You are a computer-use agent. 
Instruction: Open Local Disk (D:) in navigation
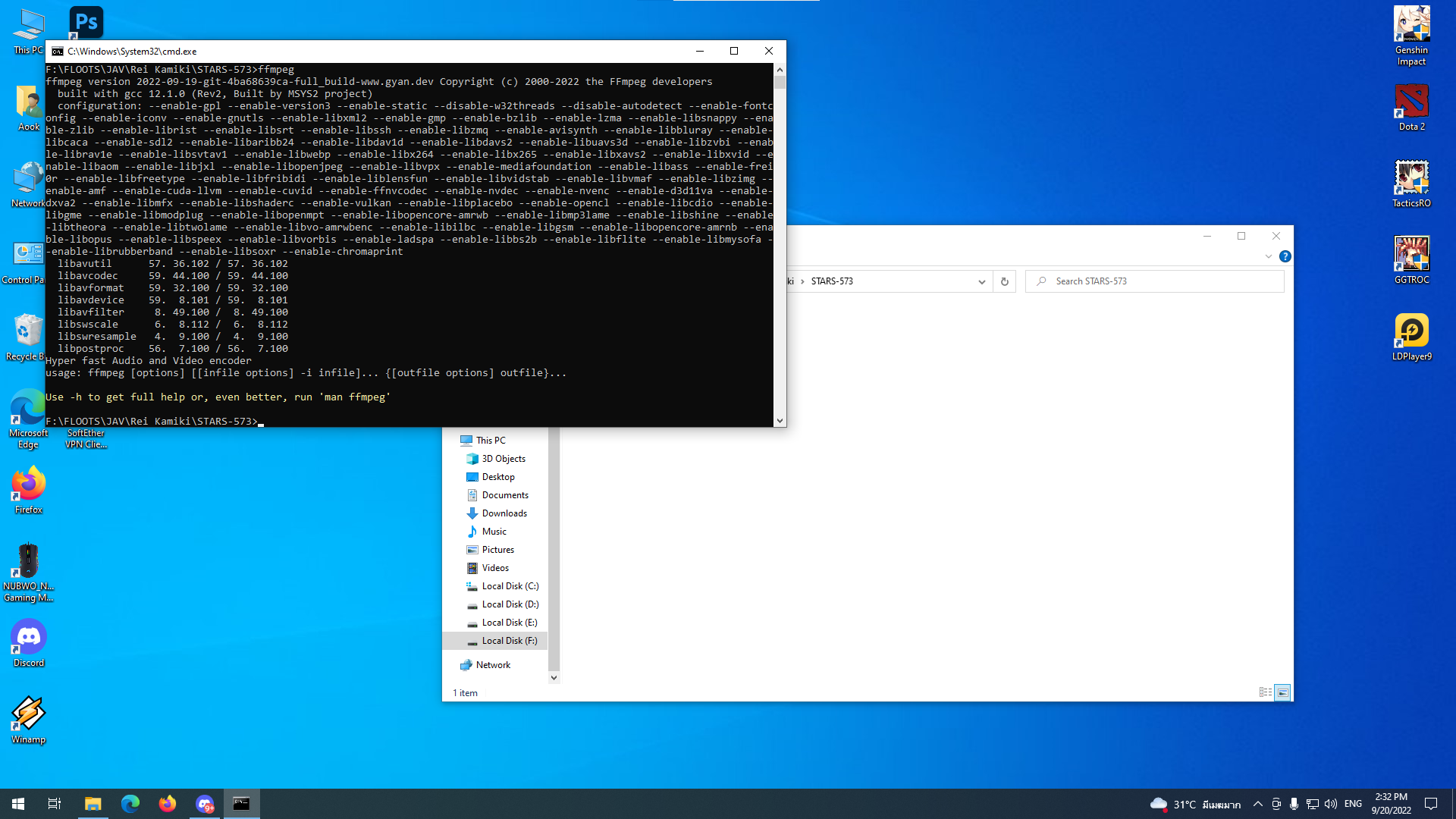click(510, 604)
